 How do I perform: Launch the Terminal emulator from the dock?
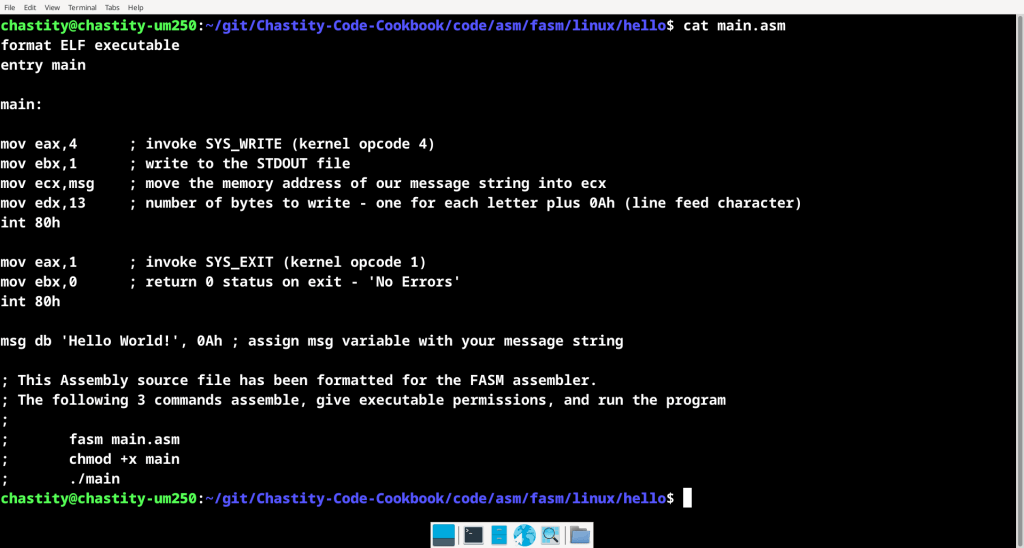pos(473,535)
